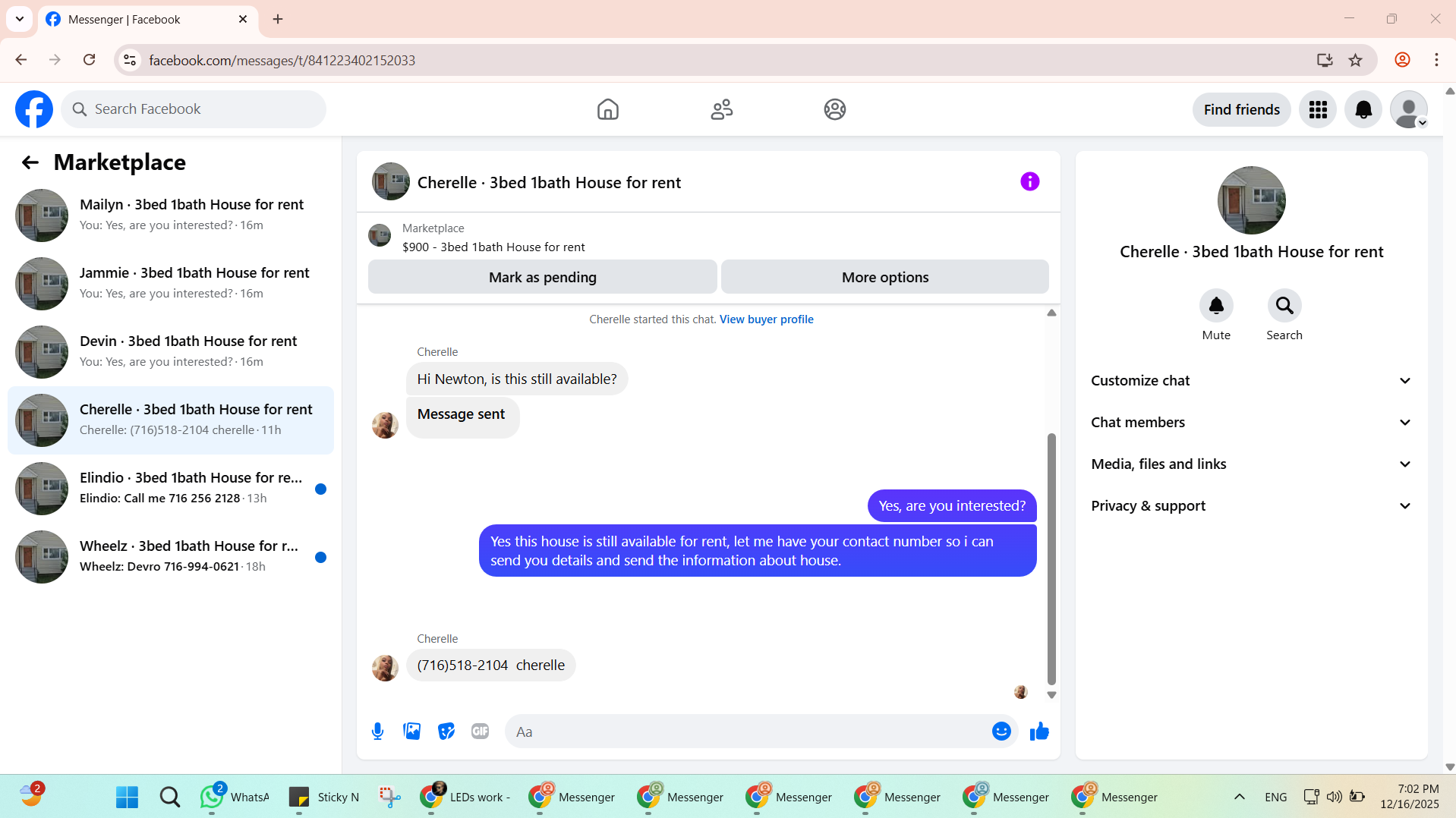
Task: Choose a sticker in message composer
Action: 446,731
